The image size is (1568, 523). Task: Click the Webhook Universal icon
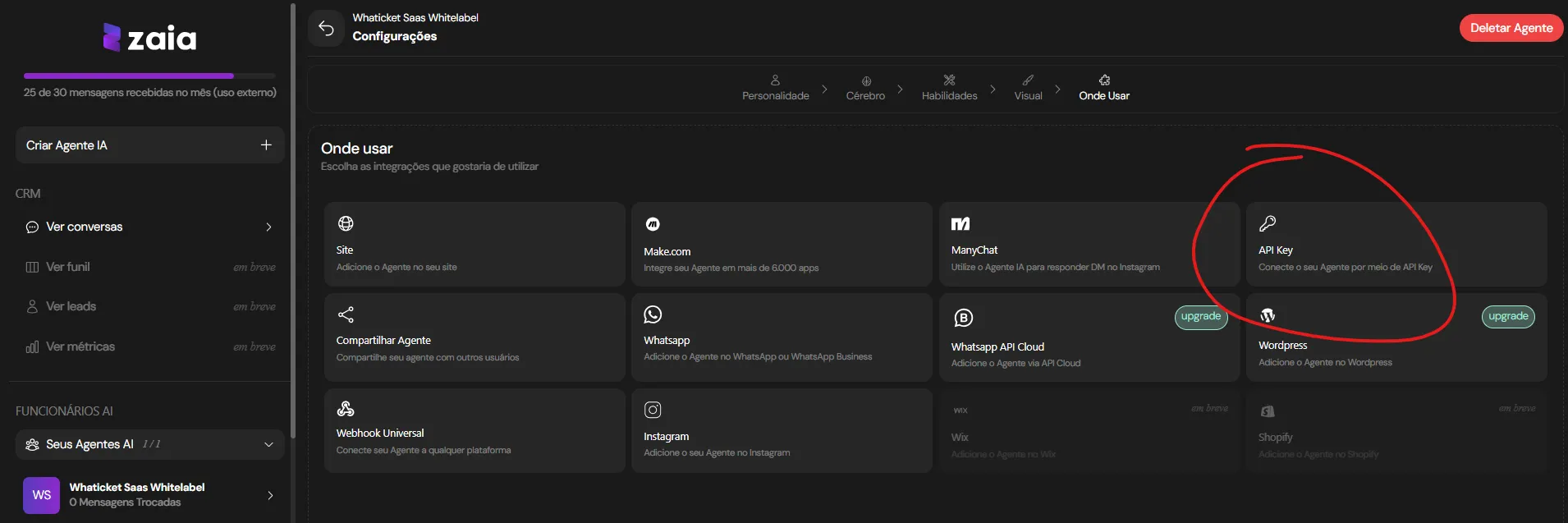[346, 408]
